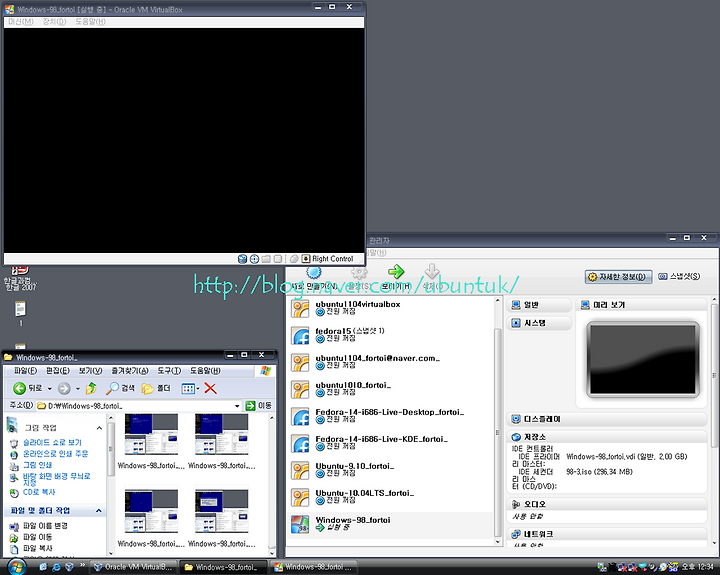Open the address bar dropdown arrow
Screen dimensions: 720x575
point(237,406)
